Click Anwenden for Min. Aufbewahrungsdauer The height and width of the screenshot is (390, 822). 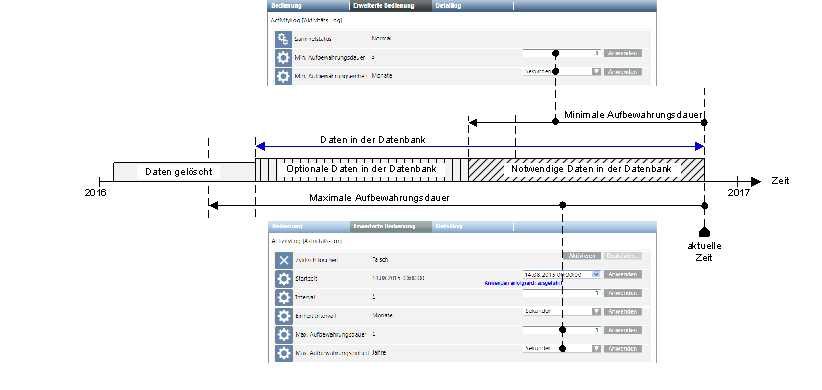pyautogui.click(x=623, y=53)
